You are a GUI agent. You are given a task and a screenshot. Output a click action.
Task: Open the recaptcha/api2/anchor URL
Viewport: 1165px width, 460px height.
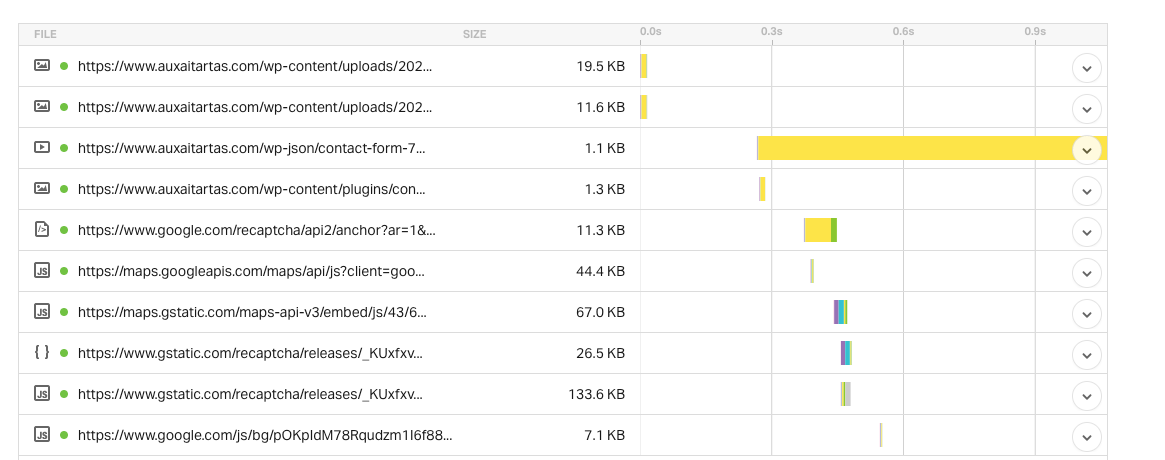(x=257, y=230)
